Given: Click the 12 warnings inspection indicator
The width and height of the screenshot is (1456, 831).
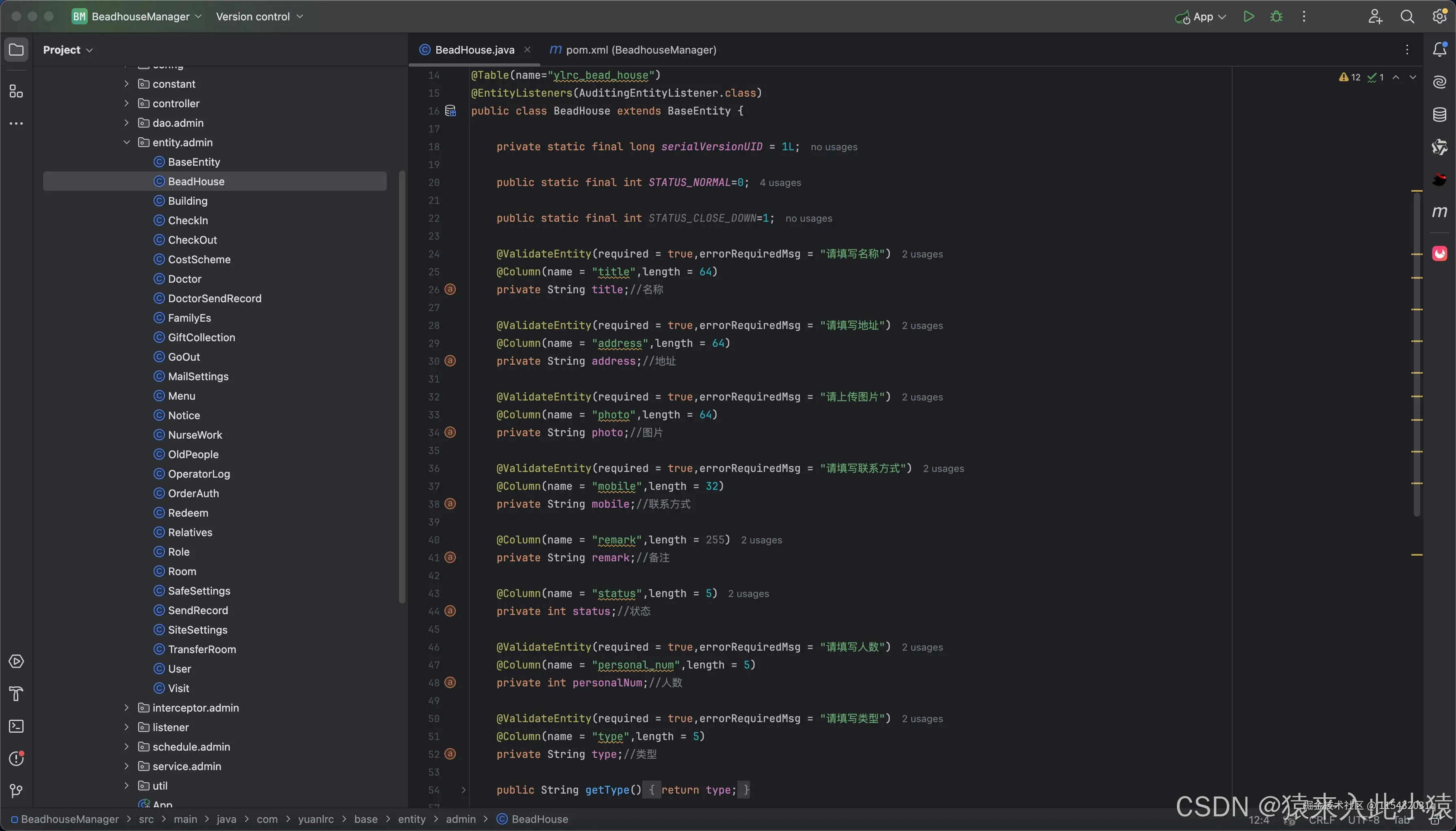Looking at the screenshot, I should pyautogui.click(x=1350, y=78).
